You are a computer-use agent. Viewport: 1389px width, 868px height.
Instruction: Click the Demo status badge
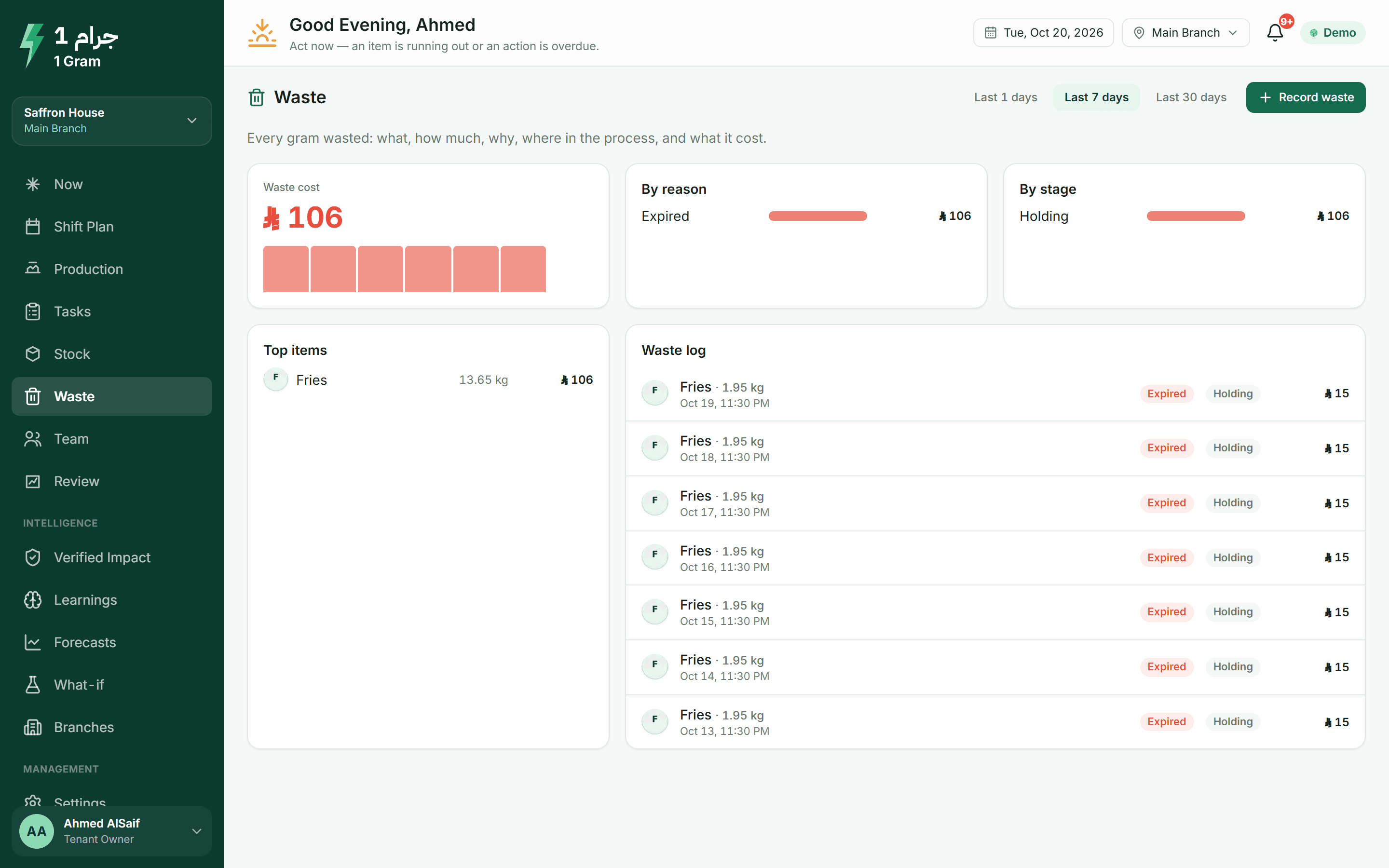[x=1332, y=33]
